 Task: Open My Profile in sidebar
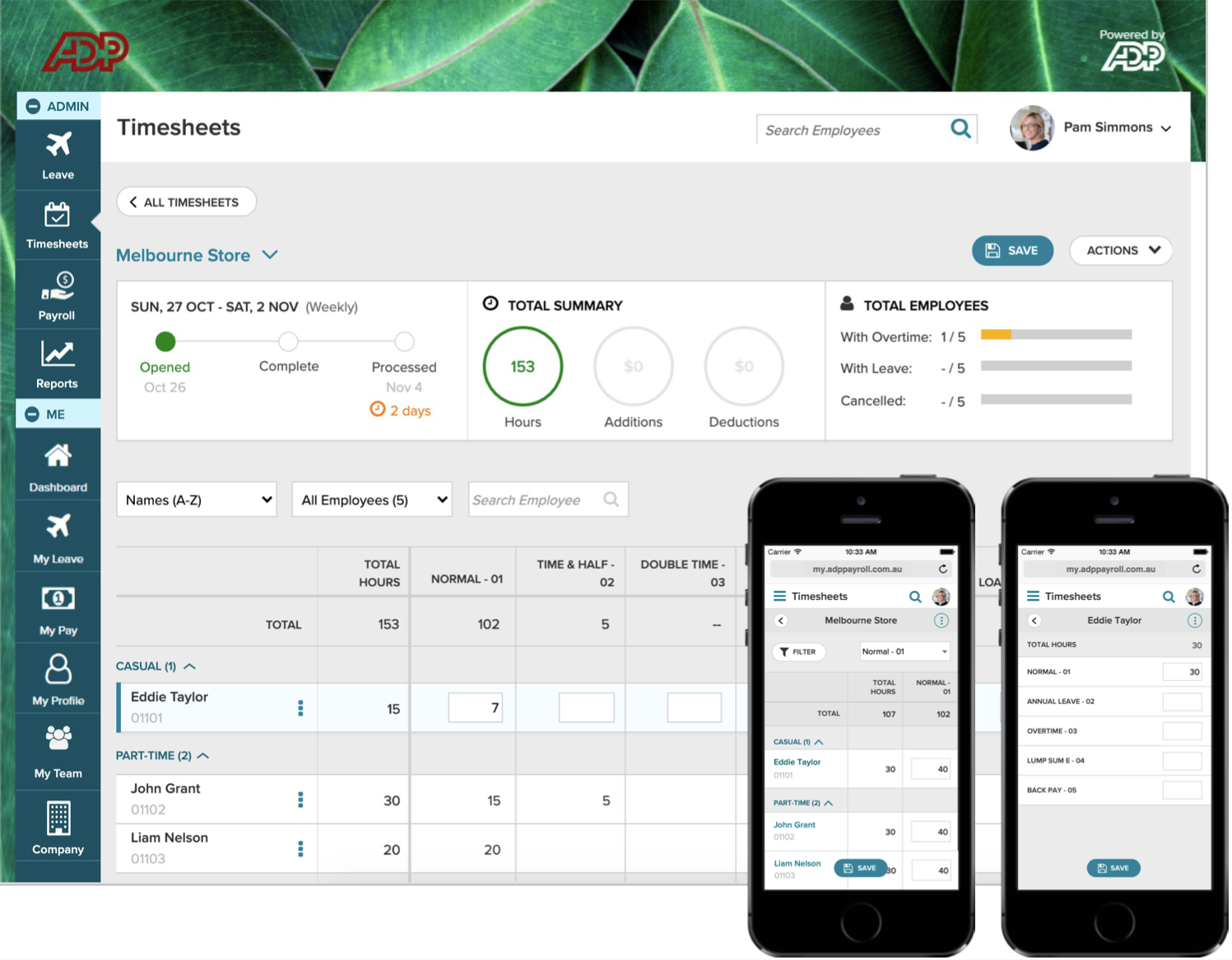pyautogui.click(x=58, y=679)
